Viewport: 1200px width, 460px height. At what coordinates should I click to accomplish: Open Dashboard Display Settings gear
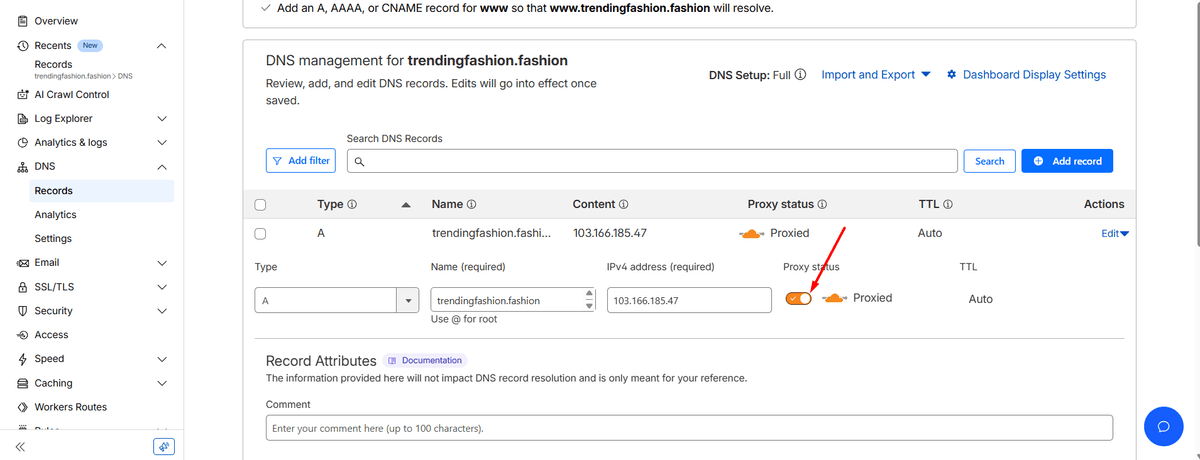click(x=952, y=75)
